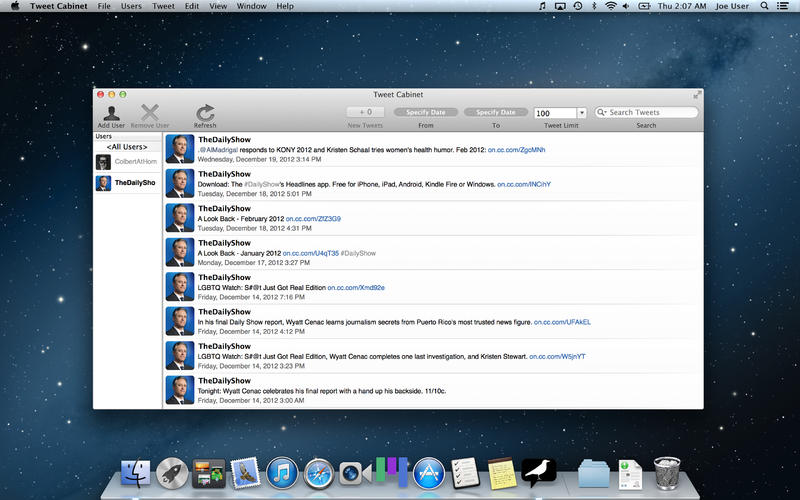Viewport: 800px width, 500px height.
Task: Open the File menu
Action: point(104,6)
